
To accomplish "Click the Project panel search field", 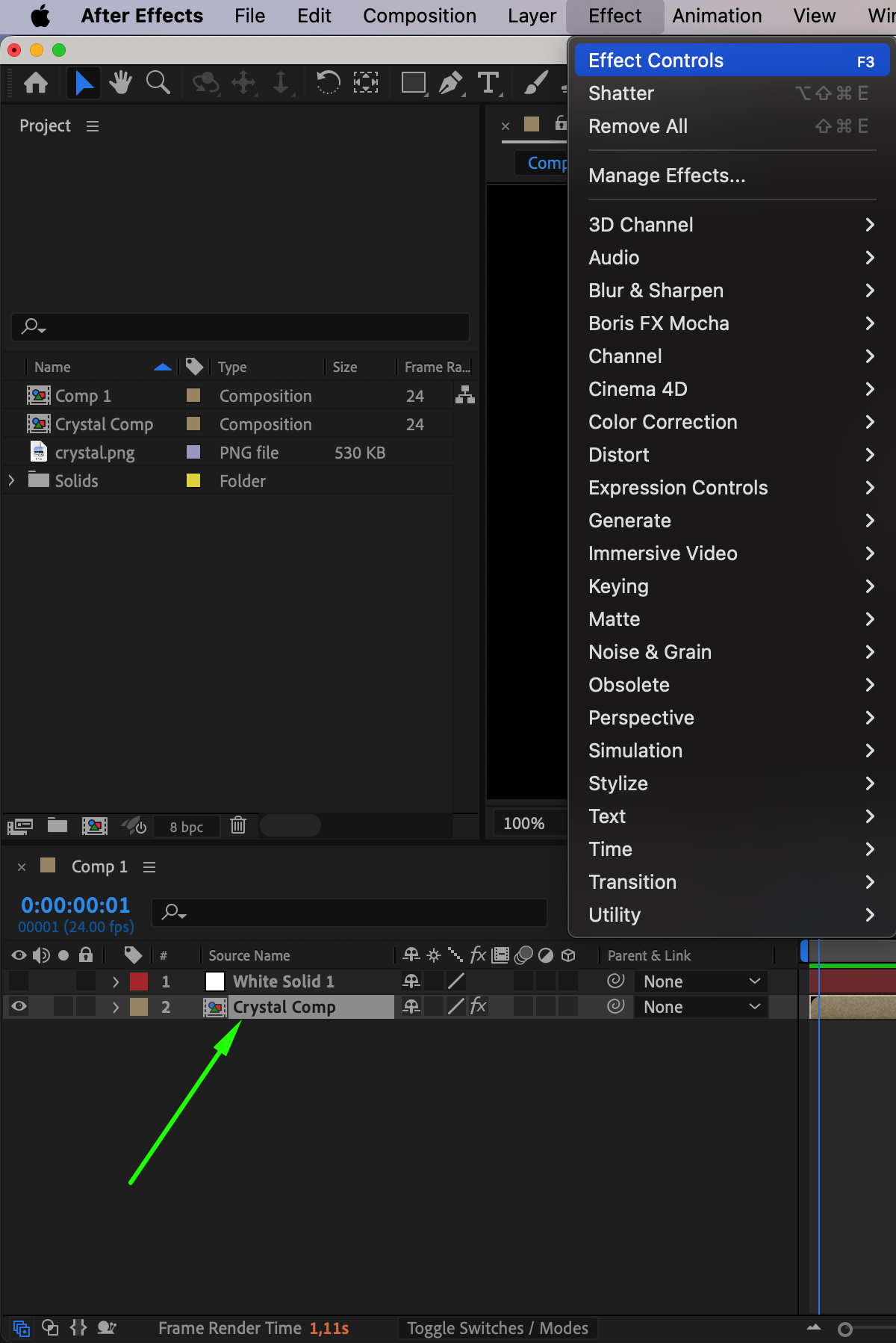I will pos(240,326).
